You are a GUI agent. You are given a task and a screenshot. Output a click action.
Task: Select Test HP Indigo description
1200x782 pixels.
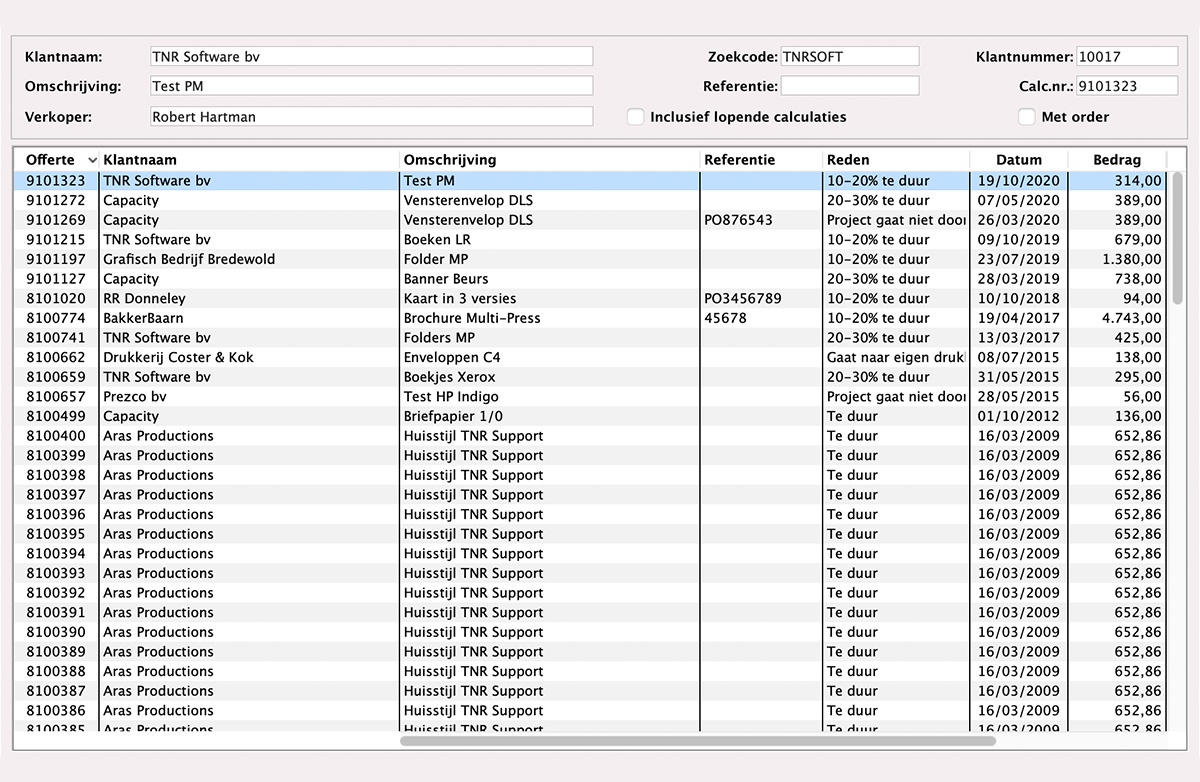coord(451,397)
